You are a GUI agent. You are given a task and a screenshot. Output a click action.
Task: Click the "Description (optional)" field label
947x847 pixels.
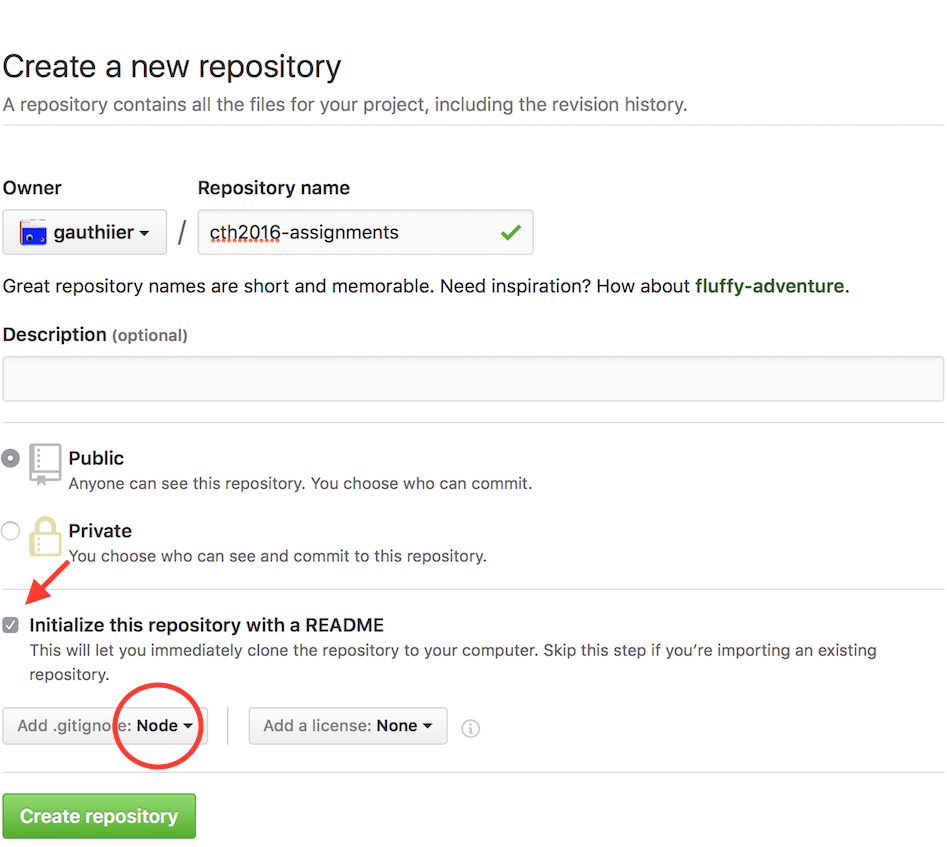click(95, 335)
